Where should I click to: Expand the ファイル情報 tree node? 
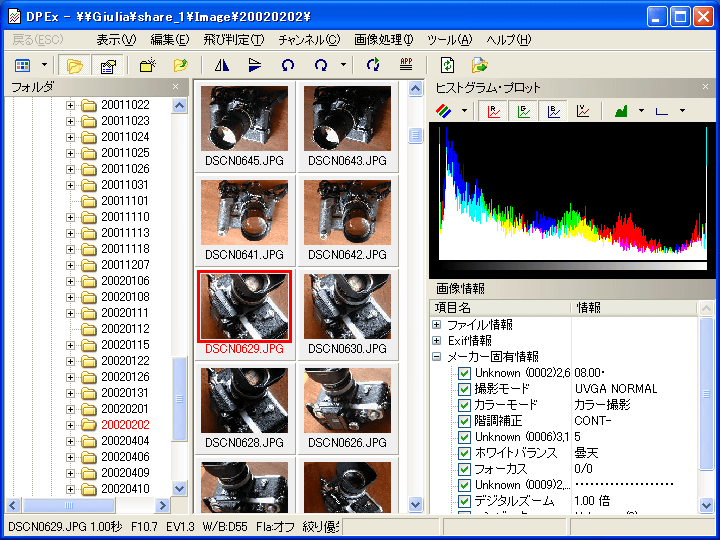tap(436, 325)
